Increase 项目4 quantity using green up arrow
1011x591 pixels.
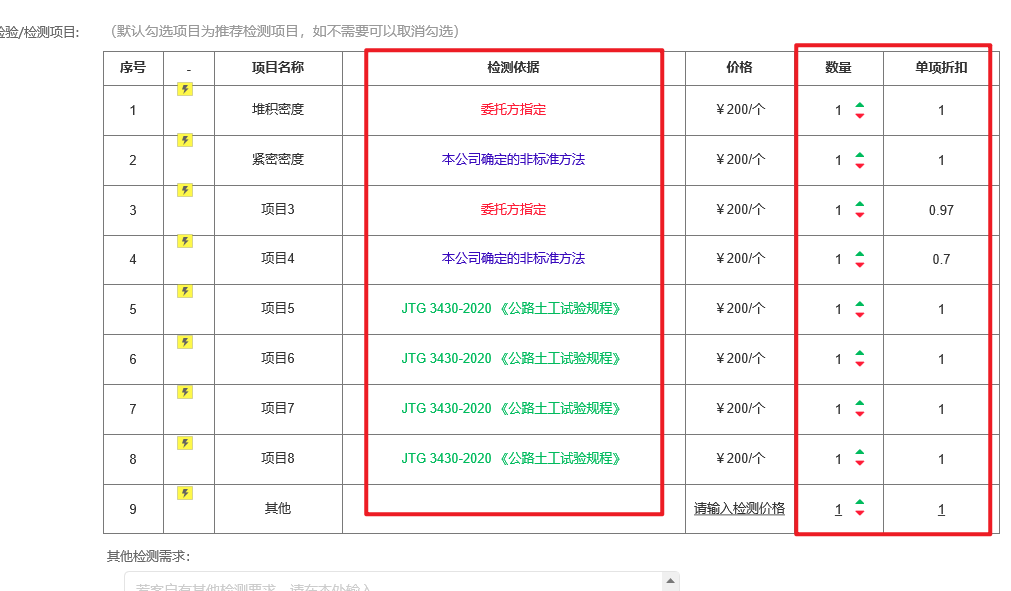tap(859, 254)
